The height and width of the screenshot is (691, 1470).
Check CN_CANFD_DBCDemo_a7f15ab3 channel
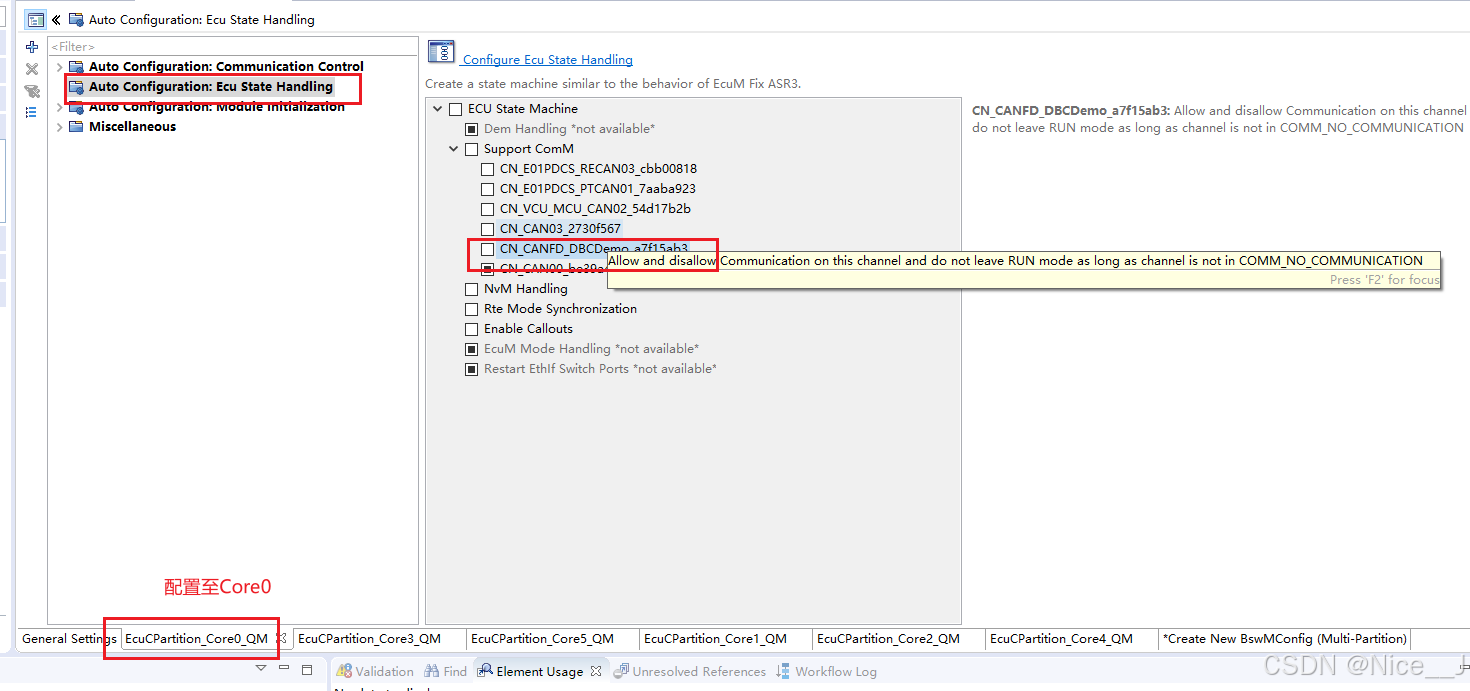click(487, 249)
